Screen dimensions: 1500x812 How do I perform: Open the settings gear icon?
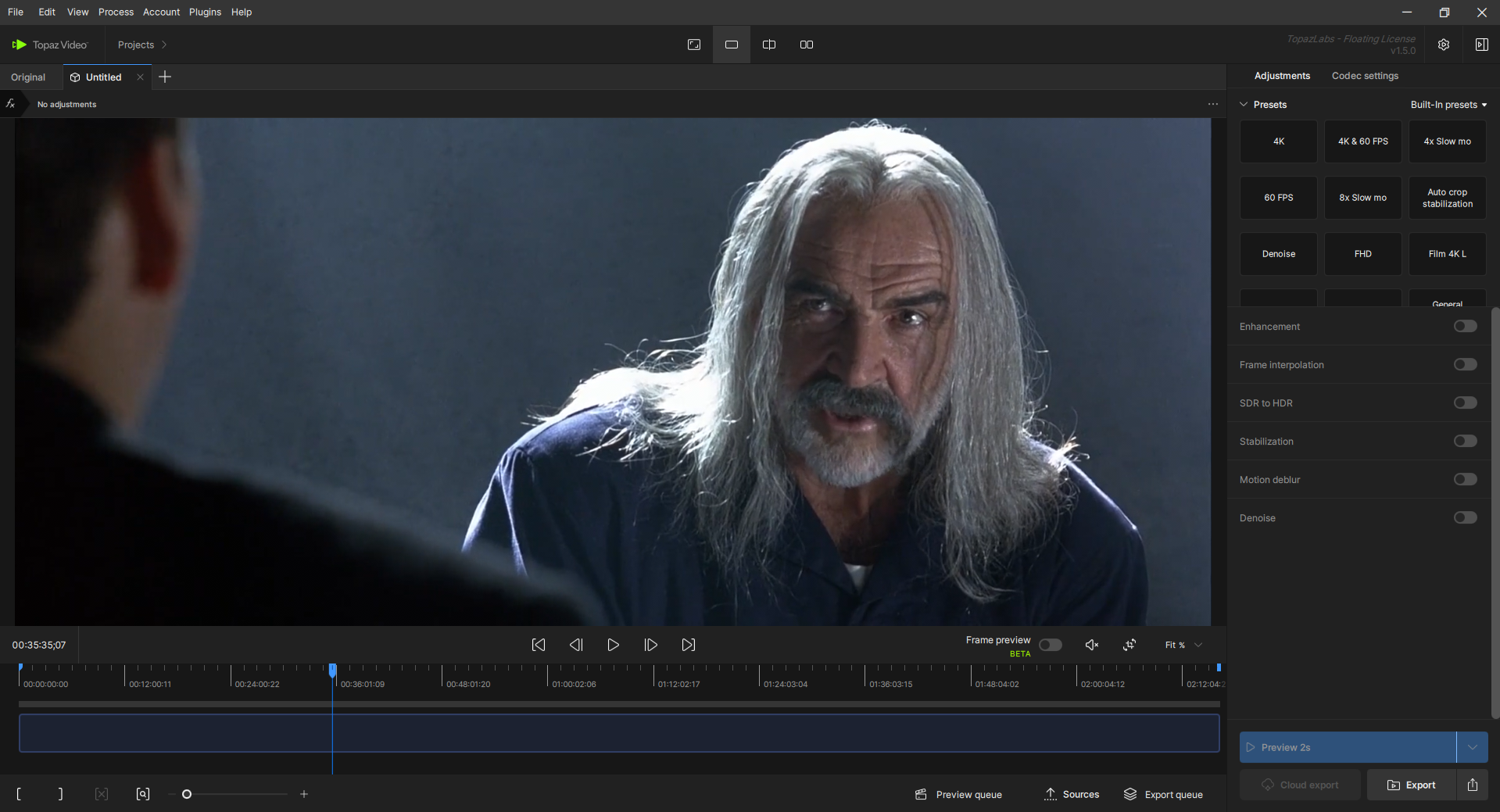1444,45
